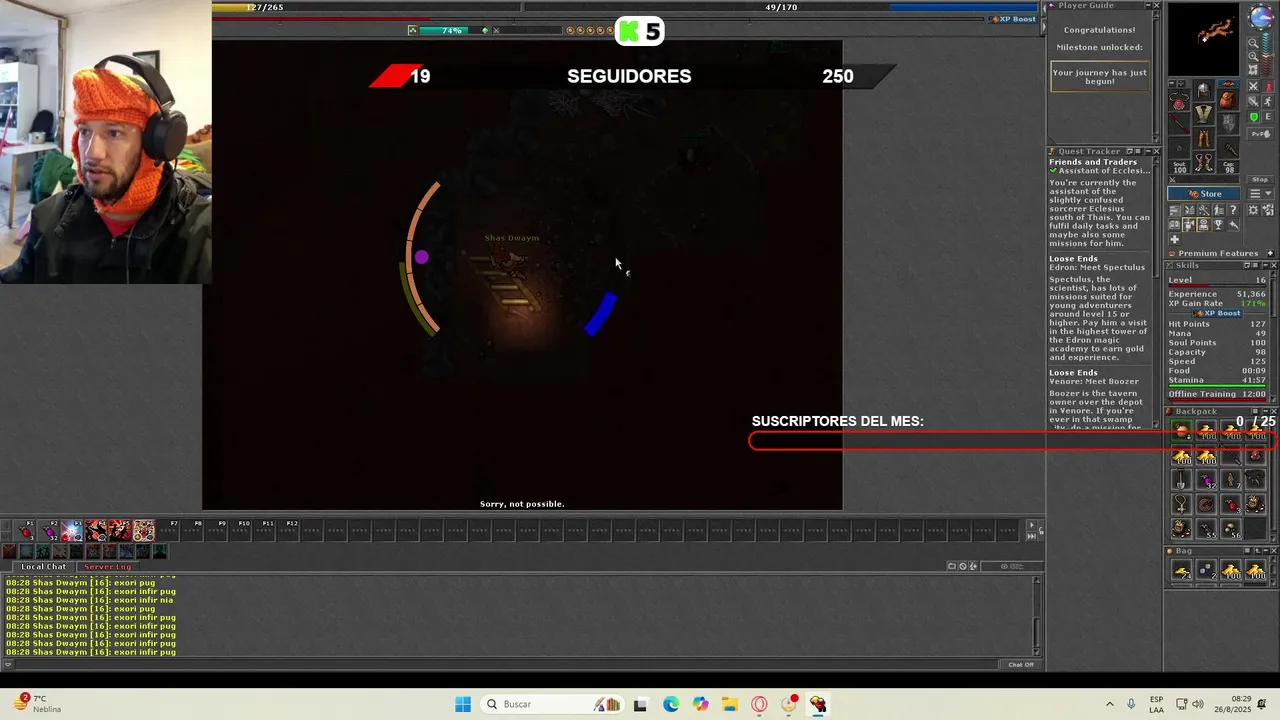
Task: Click the Stop button
Action: coord(1260,179)
